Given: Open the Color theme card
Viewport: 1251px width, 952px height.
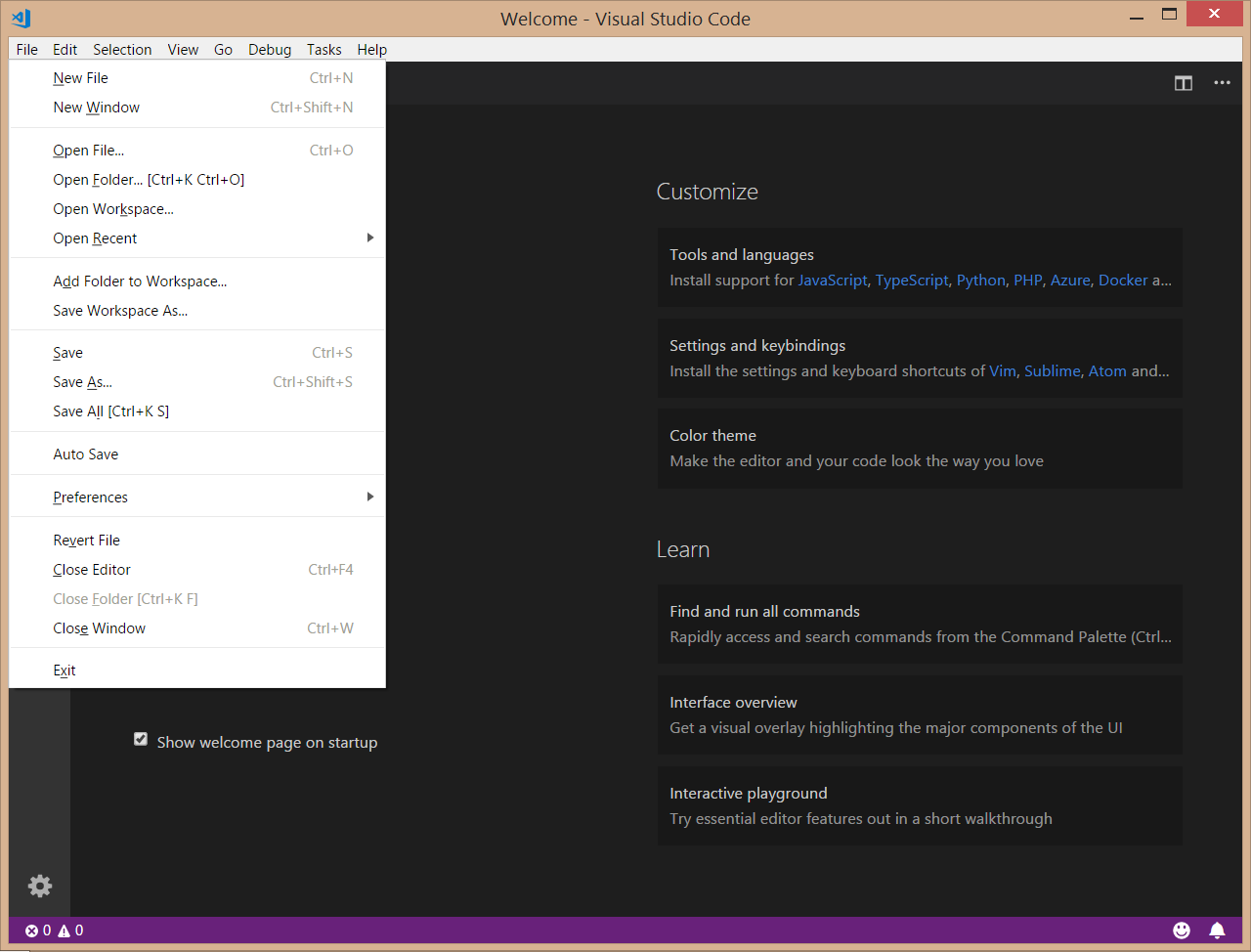Looking at the screenshot, I should [x=920, y=449].
